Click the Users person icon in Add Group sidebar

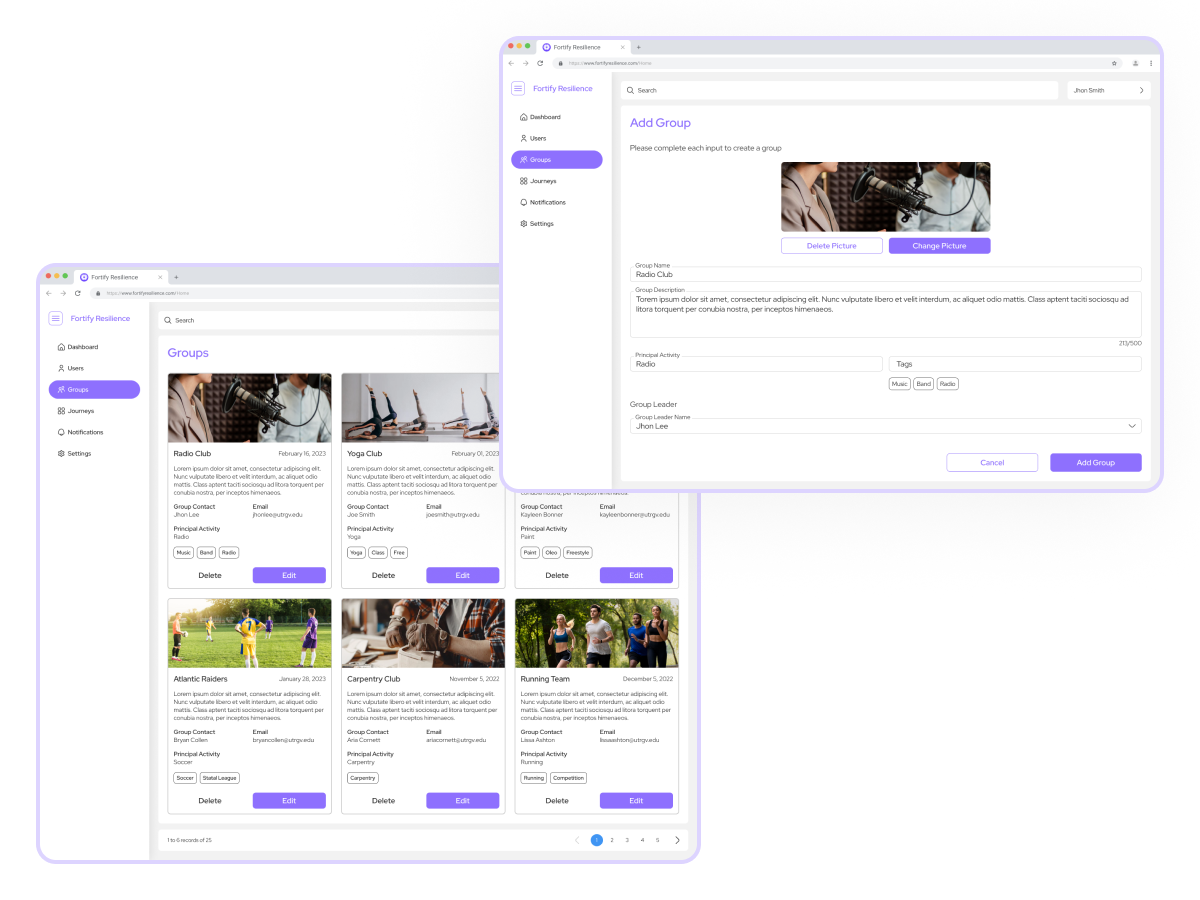[524, 138]
